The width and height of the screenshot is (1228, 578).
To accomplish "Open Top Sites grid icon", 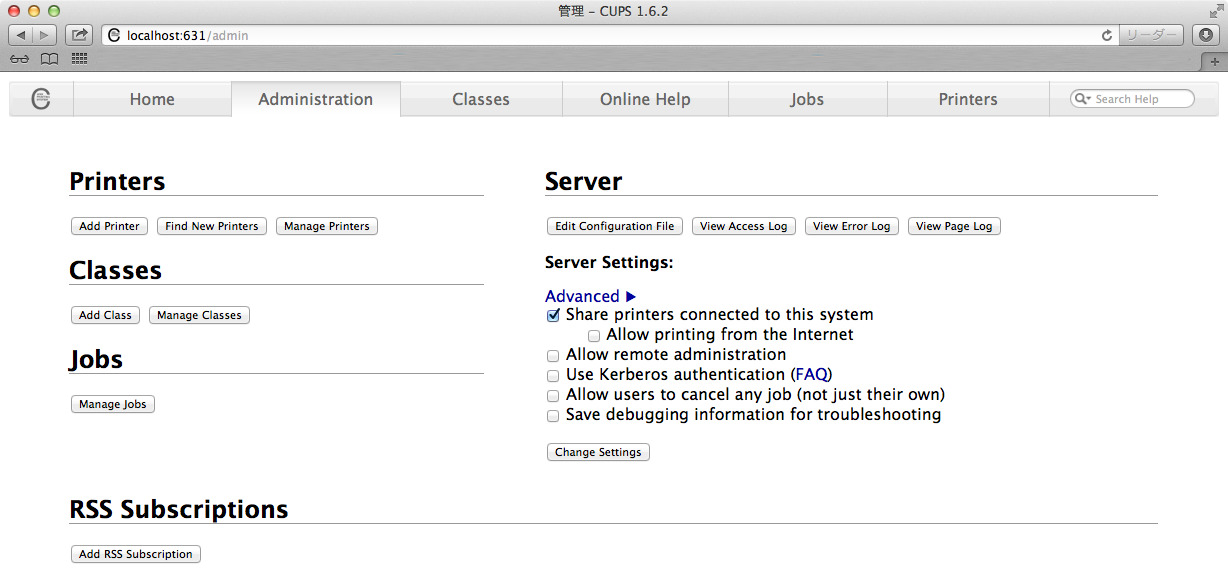I will pos(79,59).
